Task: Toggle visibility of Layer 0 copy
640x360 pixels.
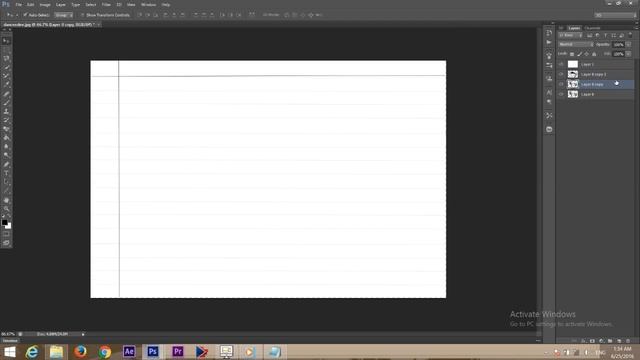Action: [x=561, y=84]
